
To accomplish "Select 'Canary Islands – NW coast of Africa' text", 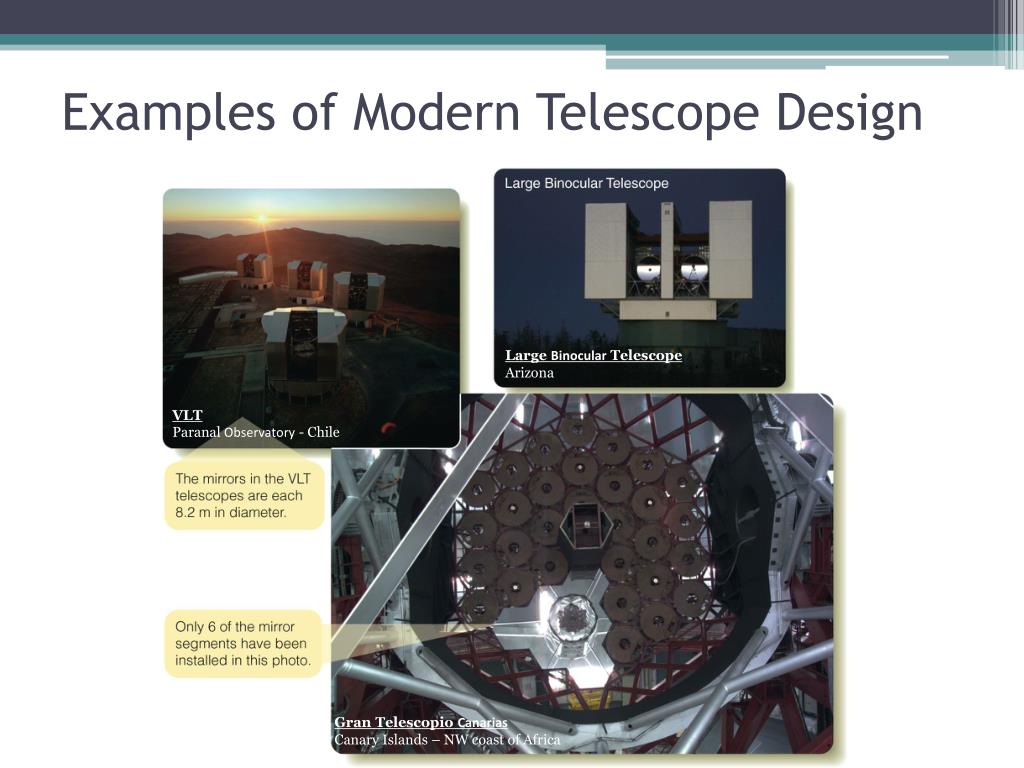I will click(x=447, y=740).
